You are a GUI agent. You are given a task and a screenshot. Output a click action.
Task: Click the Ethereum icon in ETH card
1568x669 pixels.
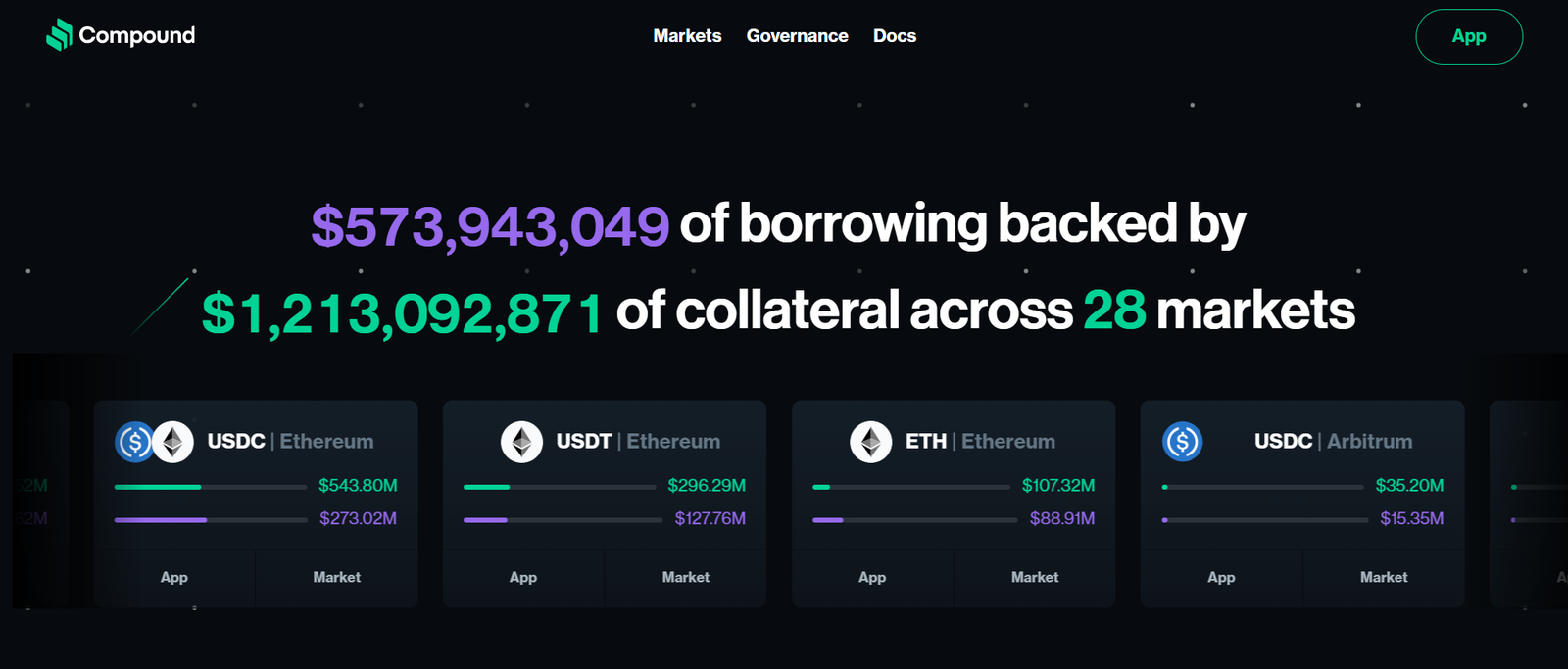click(x=870, y=442)
